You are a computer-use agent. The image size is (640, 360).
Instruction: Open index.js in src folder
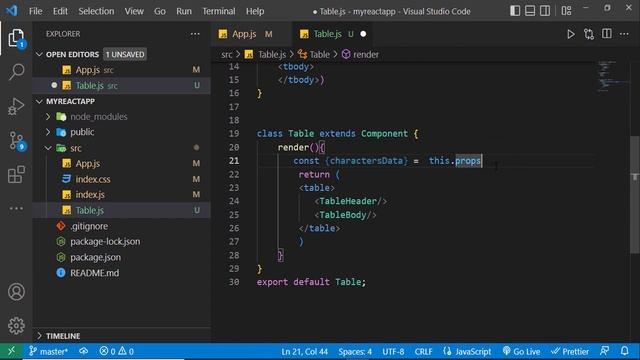pos(121,195)
